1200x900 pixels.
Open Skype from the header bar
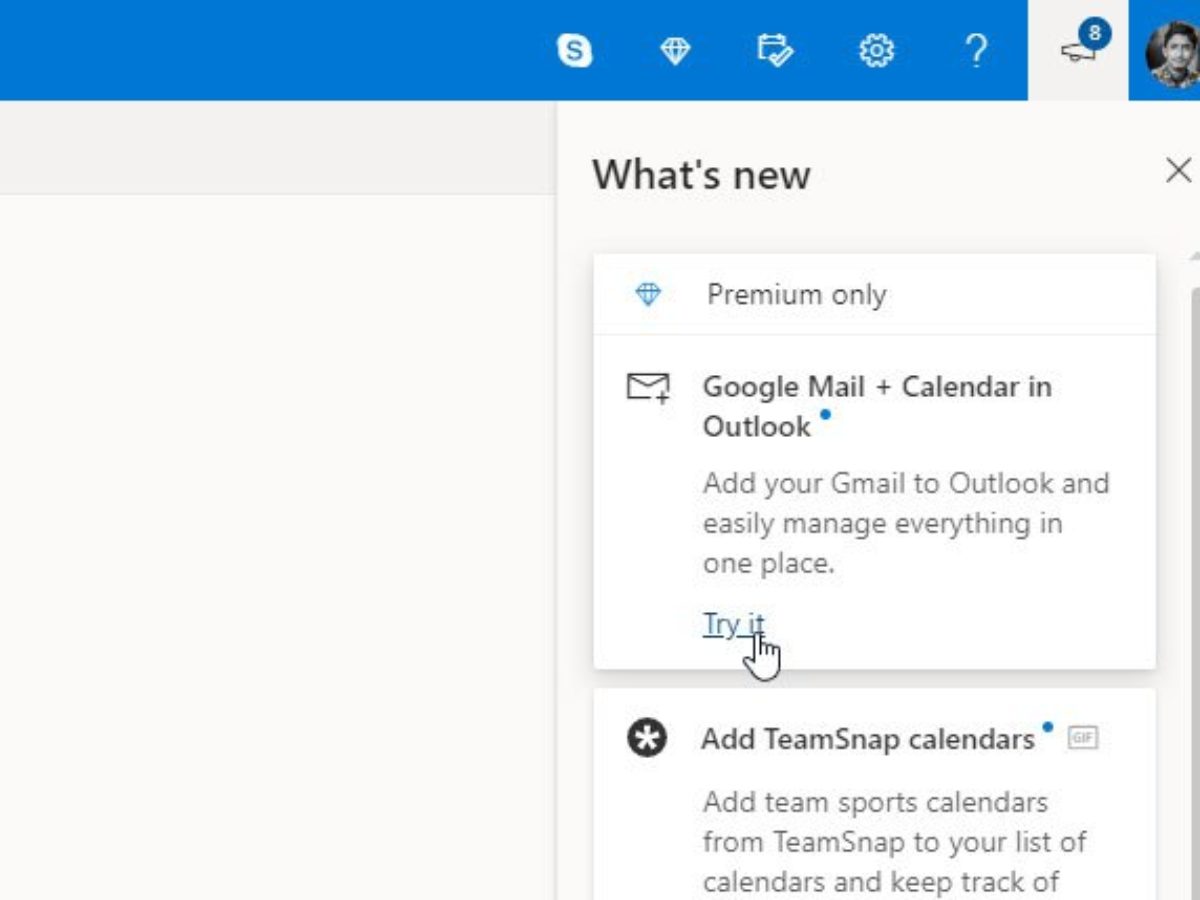[x=574, y=50]
